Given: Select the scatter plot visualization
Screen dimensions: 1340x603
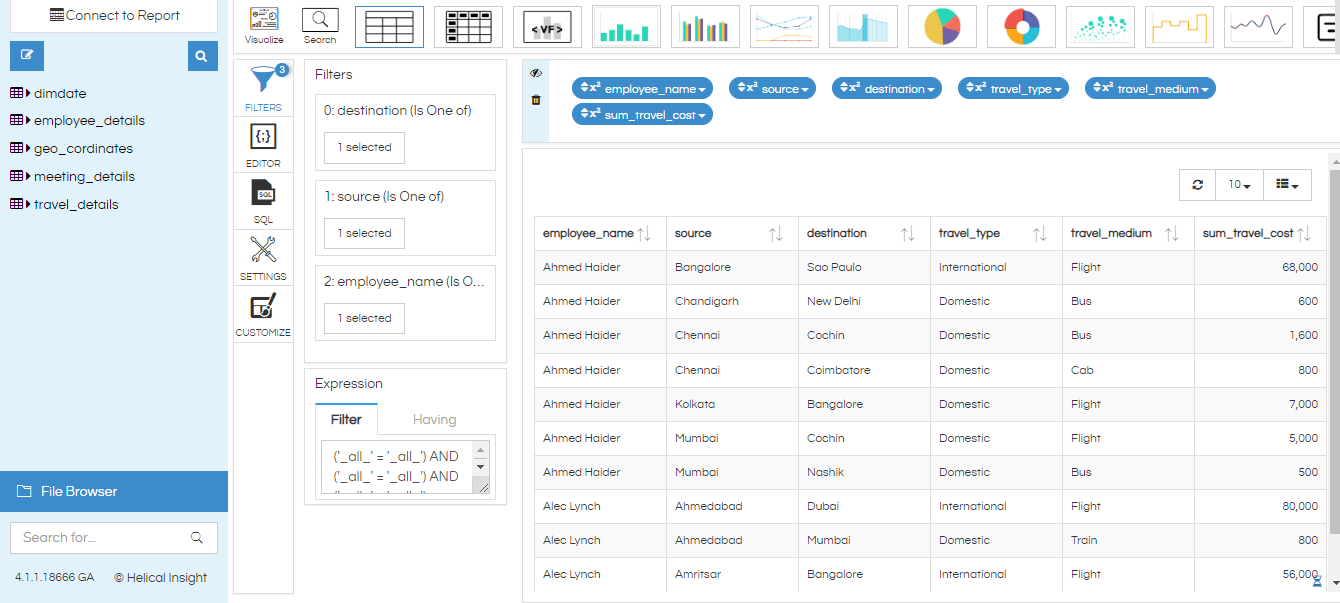Looking at the screenshot, I should coord(1100,27).
